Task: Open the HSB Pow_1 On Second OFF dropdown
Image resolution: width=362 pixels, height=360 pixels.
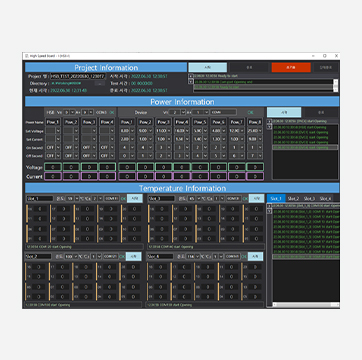Action: 58,147
